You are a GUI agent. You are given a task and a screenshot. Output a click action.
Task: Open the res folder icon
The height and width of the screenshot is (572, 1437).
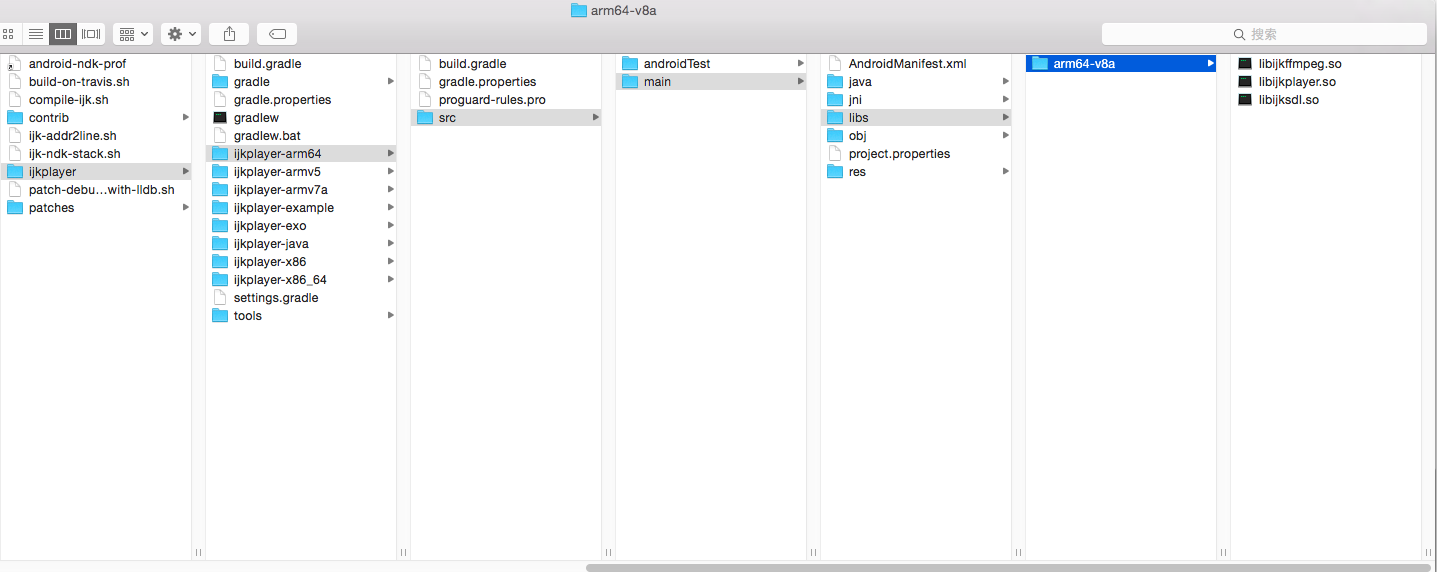tap(835, 172)
